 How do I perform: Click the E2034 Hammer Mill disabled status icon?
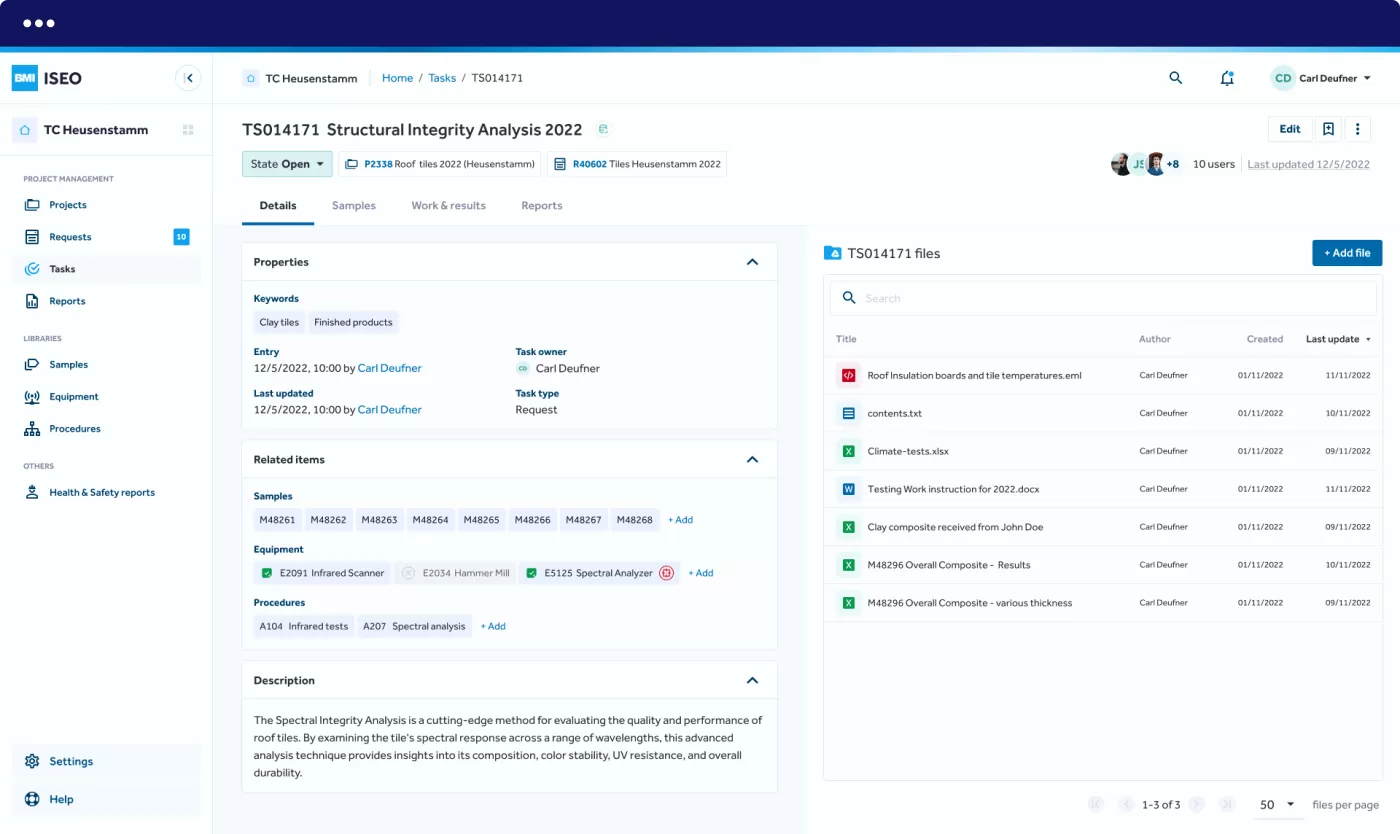[x=408, y=573]
